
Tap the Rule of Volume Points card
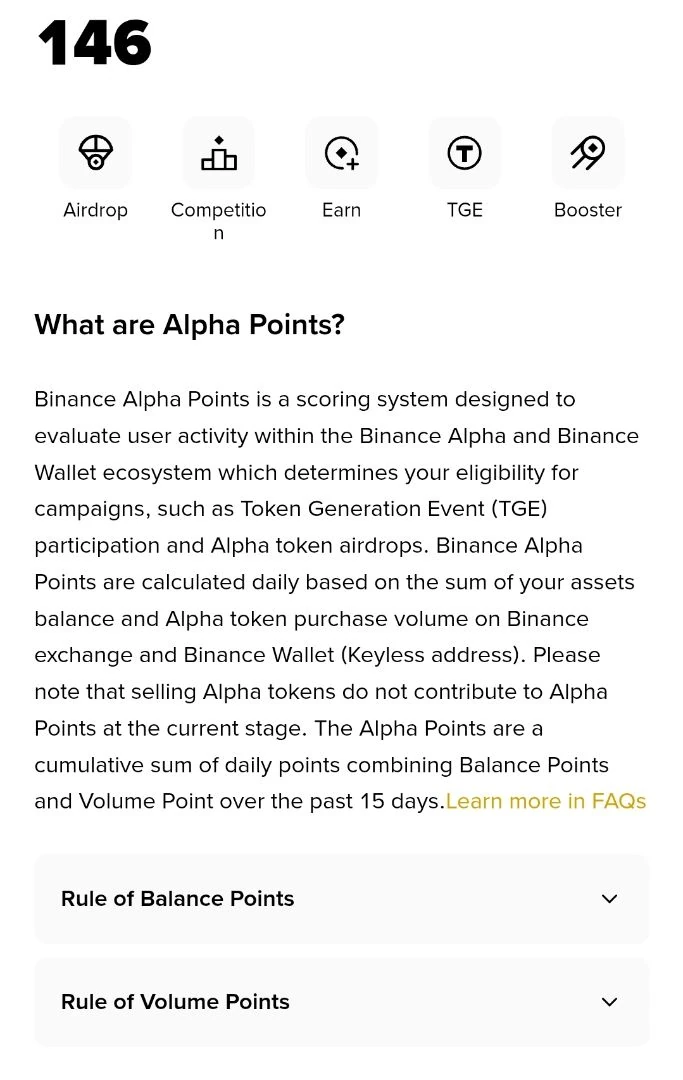point(342,1002)
